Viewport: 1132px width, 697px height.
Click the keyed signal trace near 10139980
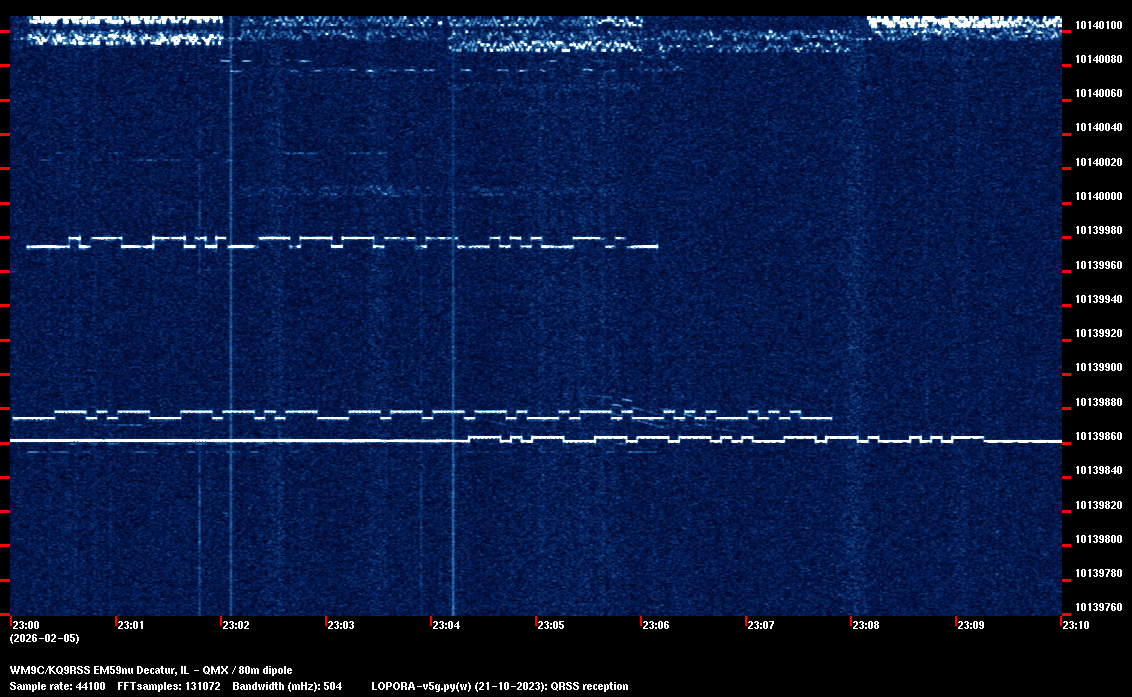click(340, 241)
